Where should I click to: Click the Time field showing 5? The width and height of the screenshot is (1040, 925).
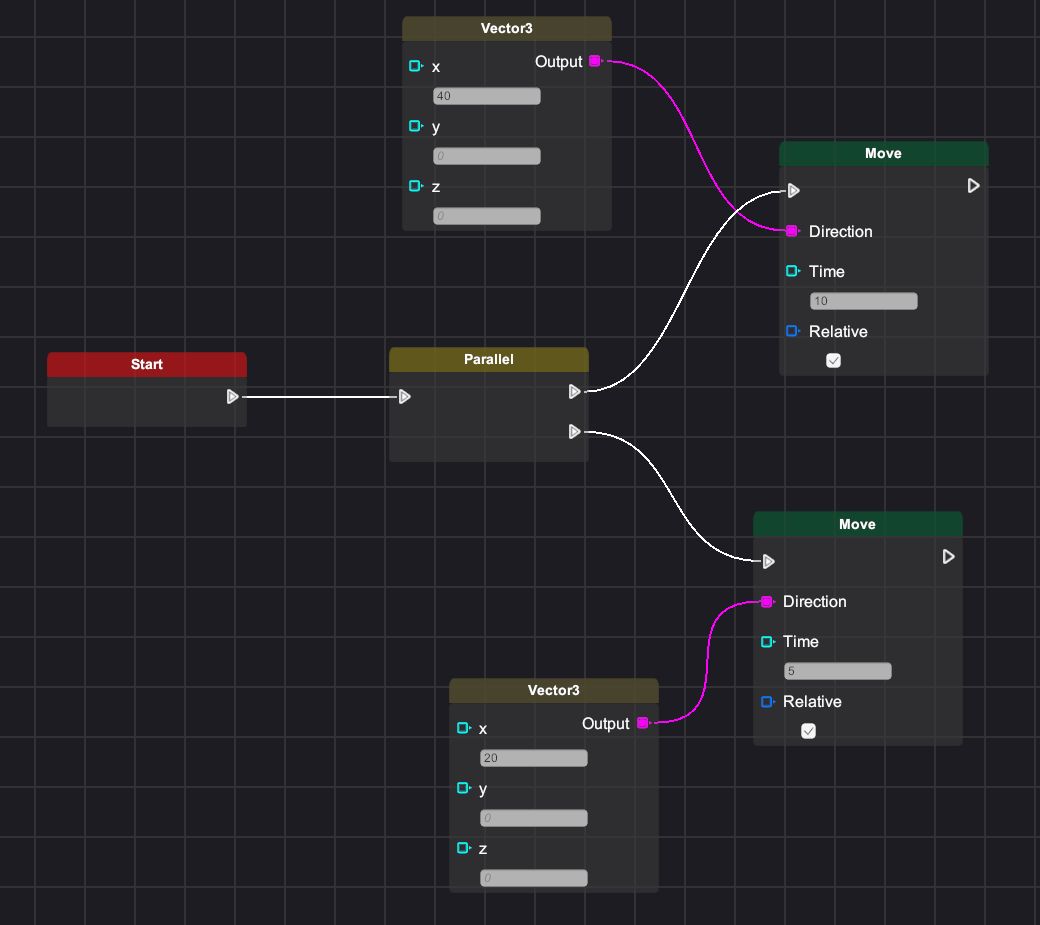click(x=837, y=671)
